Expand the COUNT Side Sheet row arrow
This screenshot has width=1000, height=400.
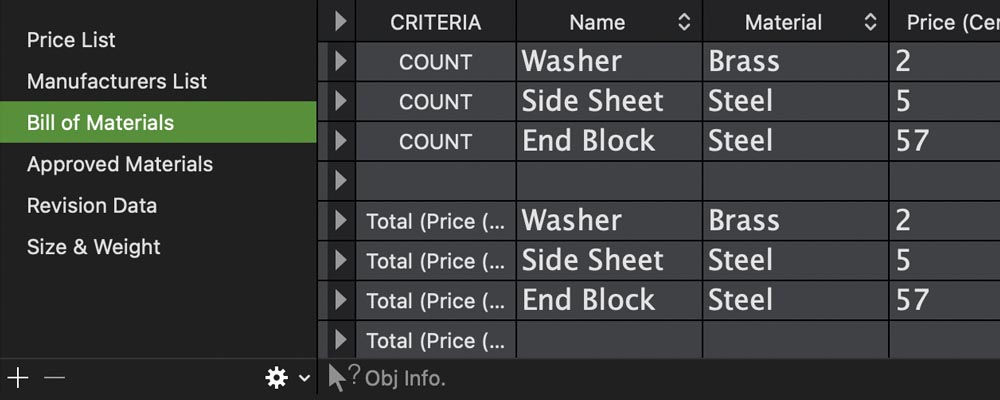(x=341, y=101)
